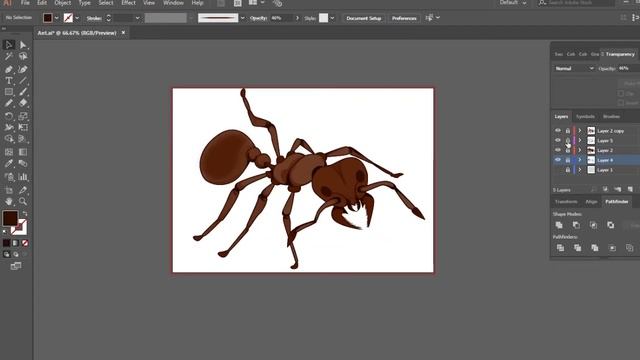This screenshot has width=640, height=360.
Task: Pick the Mesh tool
Action: (9, 152)
